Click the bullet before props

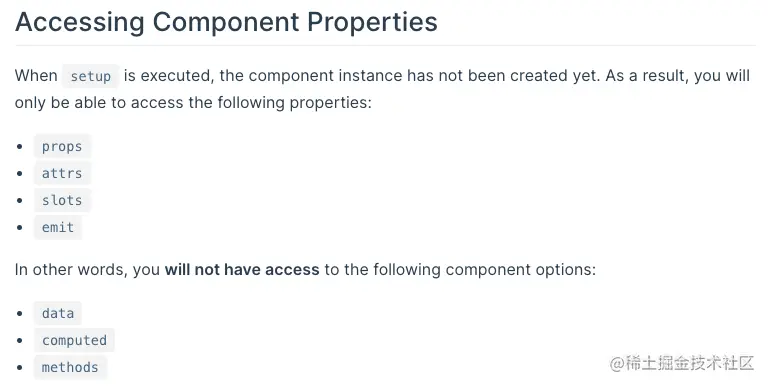(20, 146)
